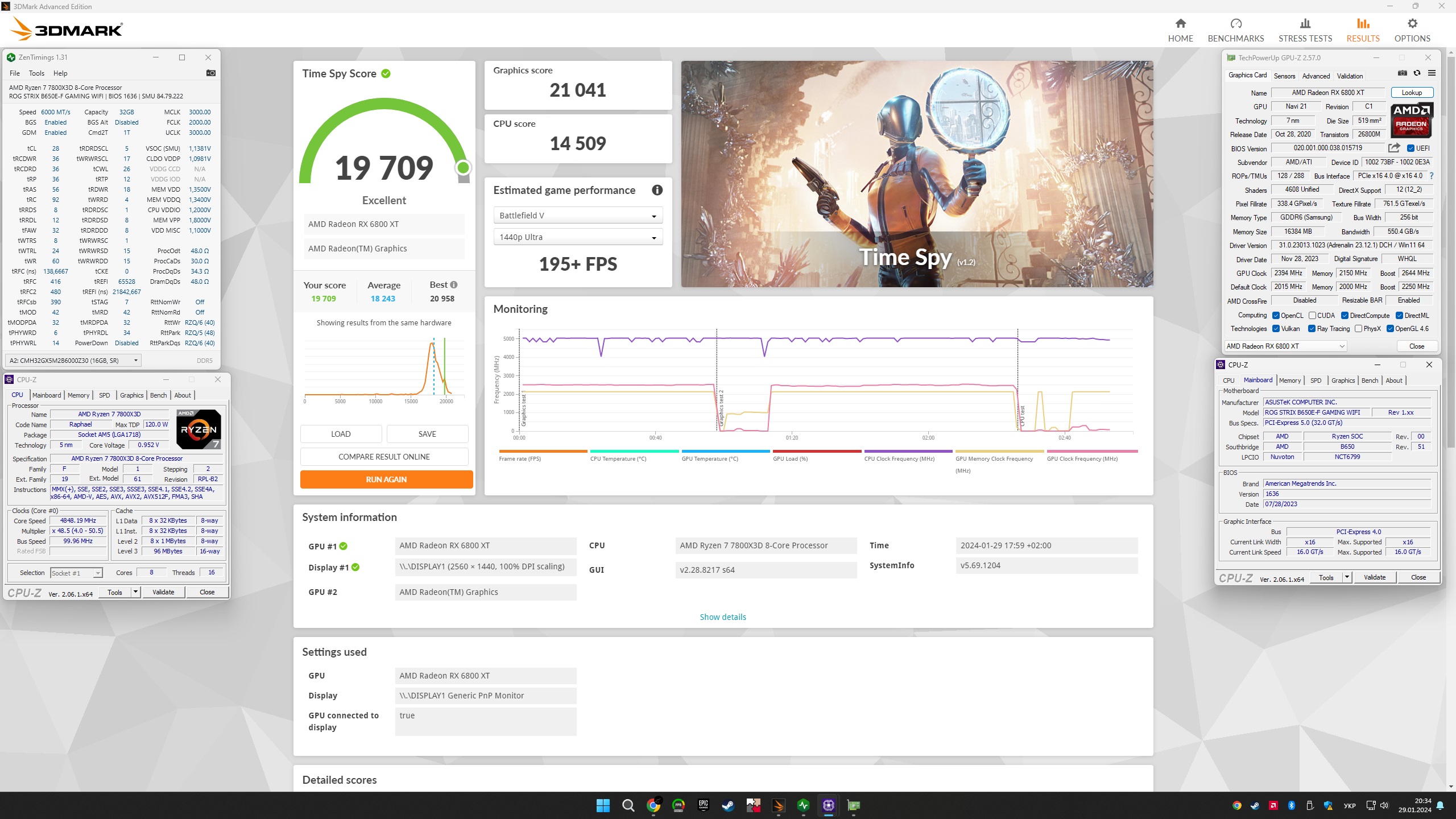1456x819 pixels.
Task: Click COMPARE RESULT ONLINE button
Action: tap(384, 457)
